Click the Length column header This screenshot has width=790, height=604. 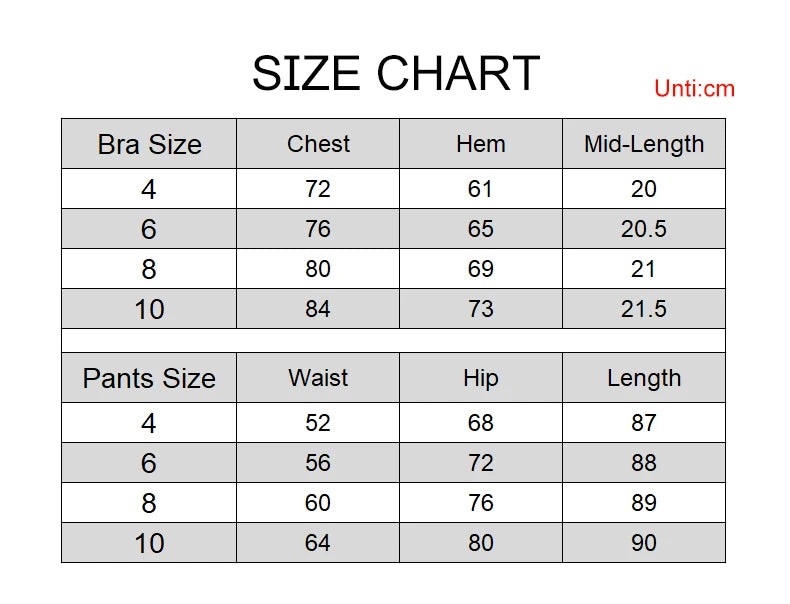pyautogui.click(x=643, y=378)
